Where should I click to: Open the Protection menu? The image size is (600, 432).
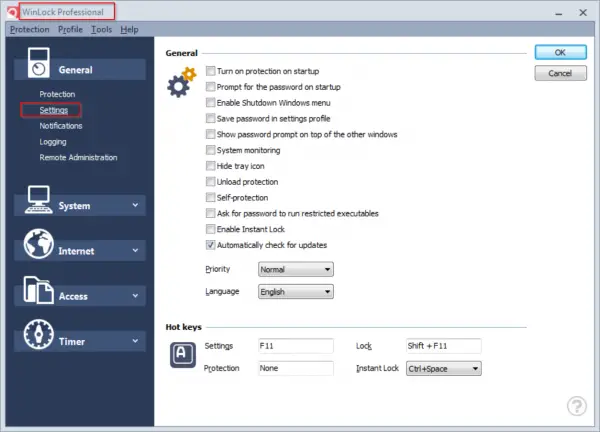pyautogui.click(x=30, y=29)
